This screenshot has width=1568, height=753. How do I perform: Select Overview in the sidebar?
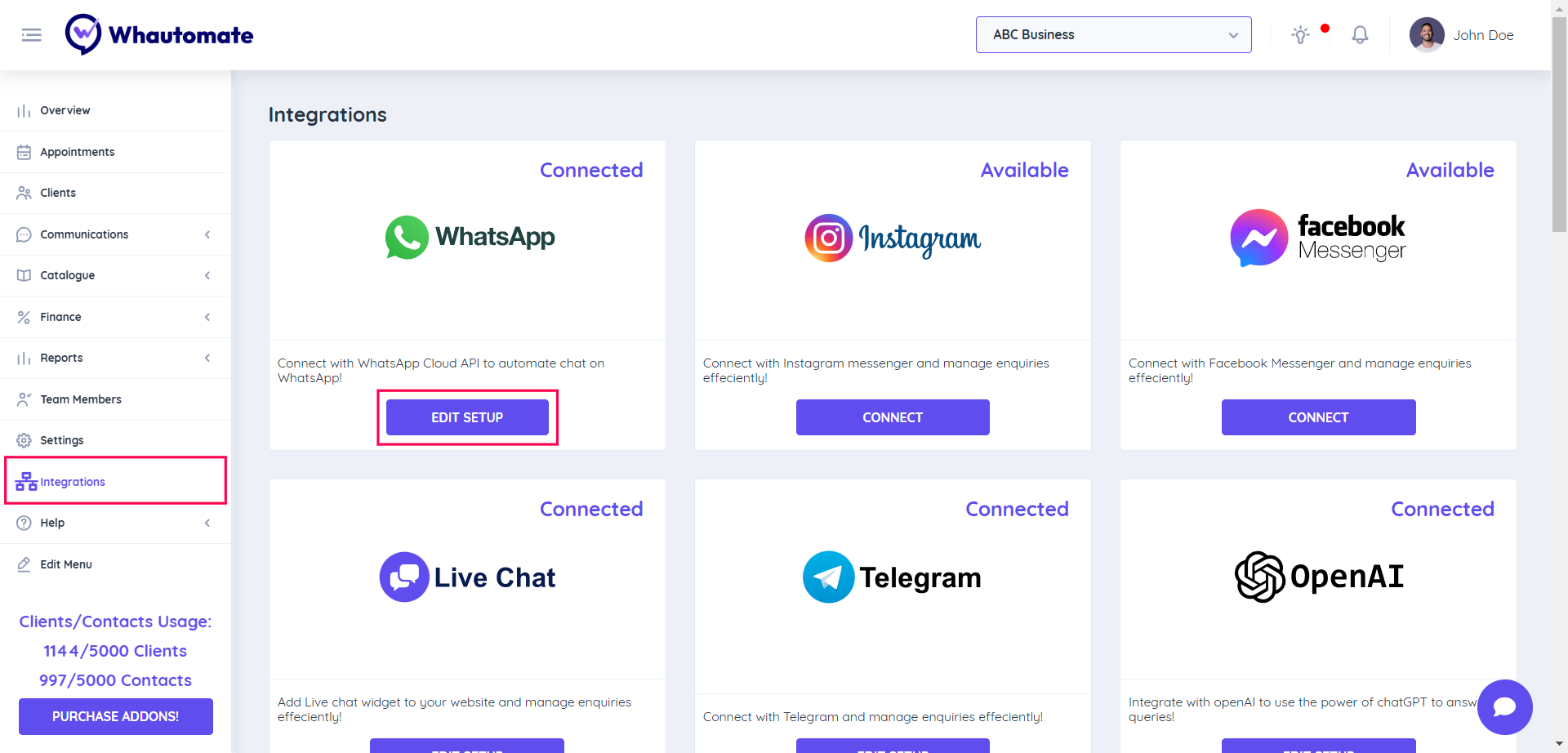(x=65, y=111)
